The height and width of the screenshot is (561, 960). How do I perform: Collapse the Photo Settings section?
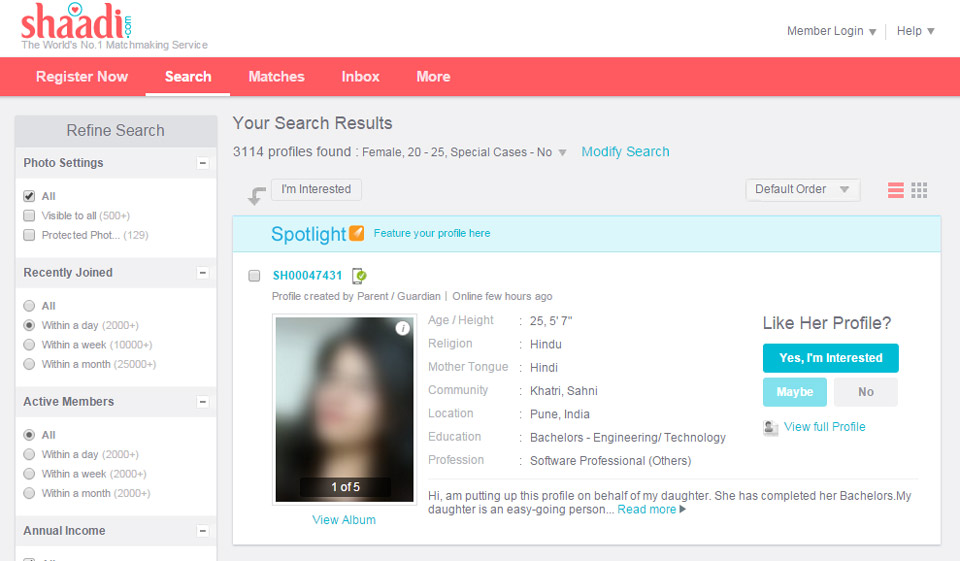tap(203, 163)
